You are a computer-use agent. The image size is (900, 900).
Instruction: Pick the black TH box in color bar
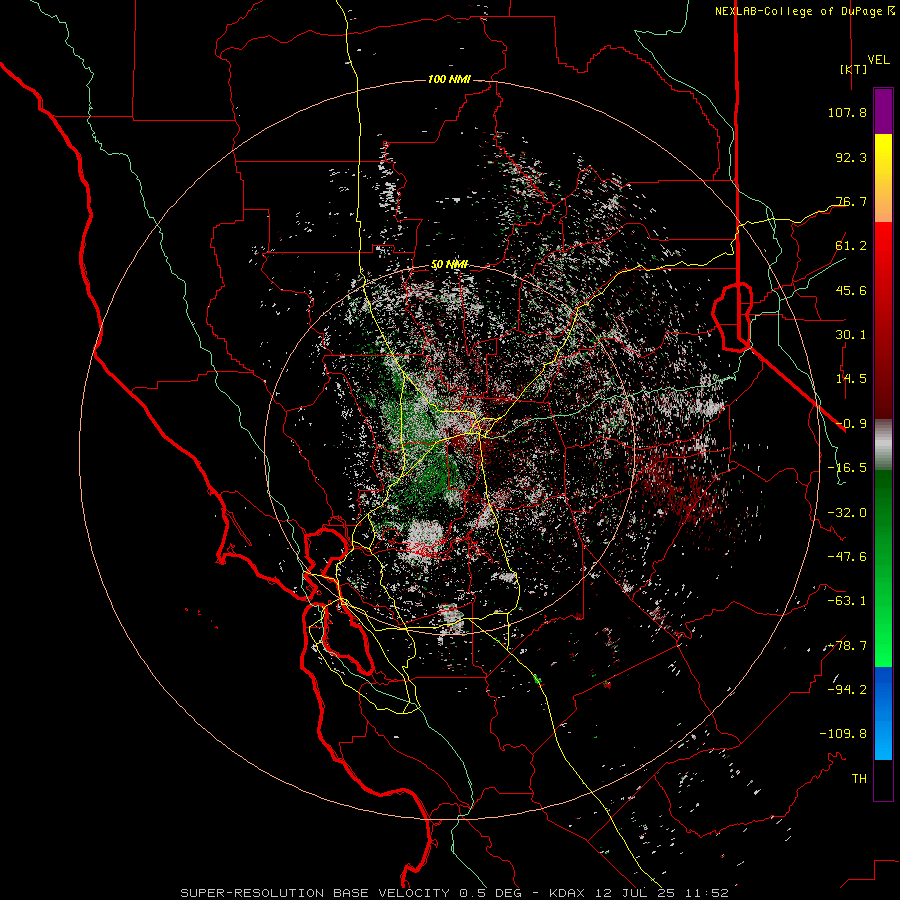click(883, 780)
